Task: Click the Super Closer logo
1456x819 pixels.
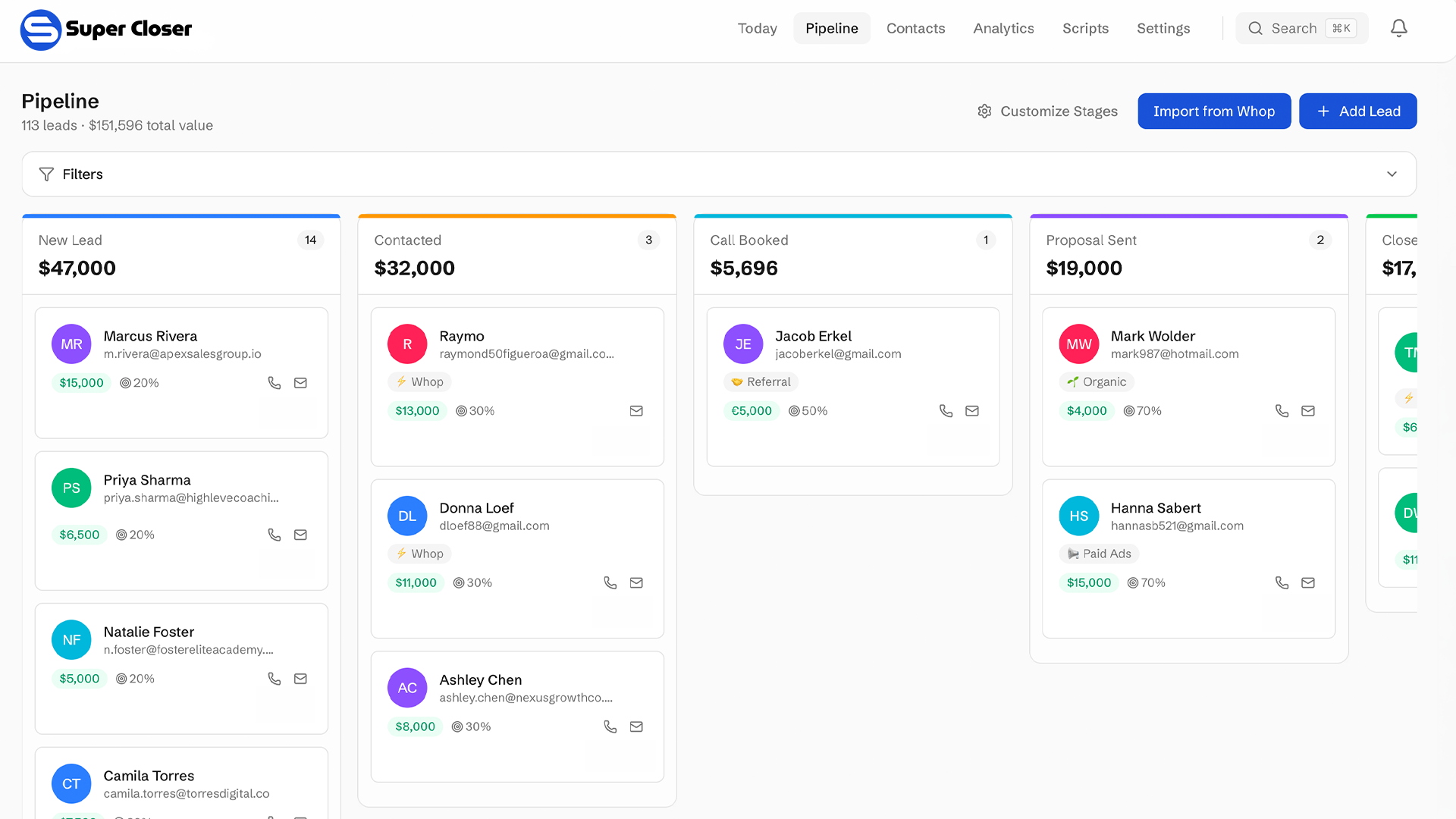Action: pyautogui.click(x=106, y=30)
